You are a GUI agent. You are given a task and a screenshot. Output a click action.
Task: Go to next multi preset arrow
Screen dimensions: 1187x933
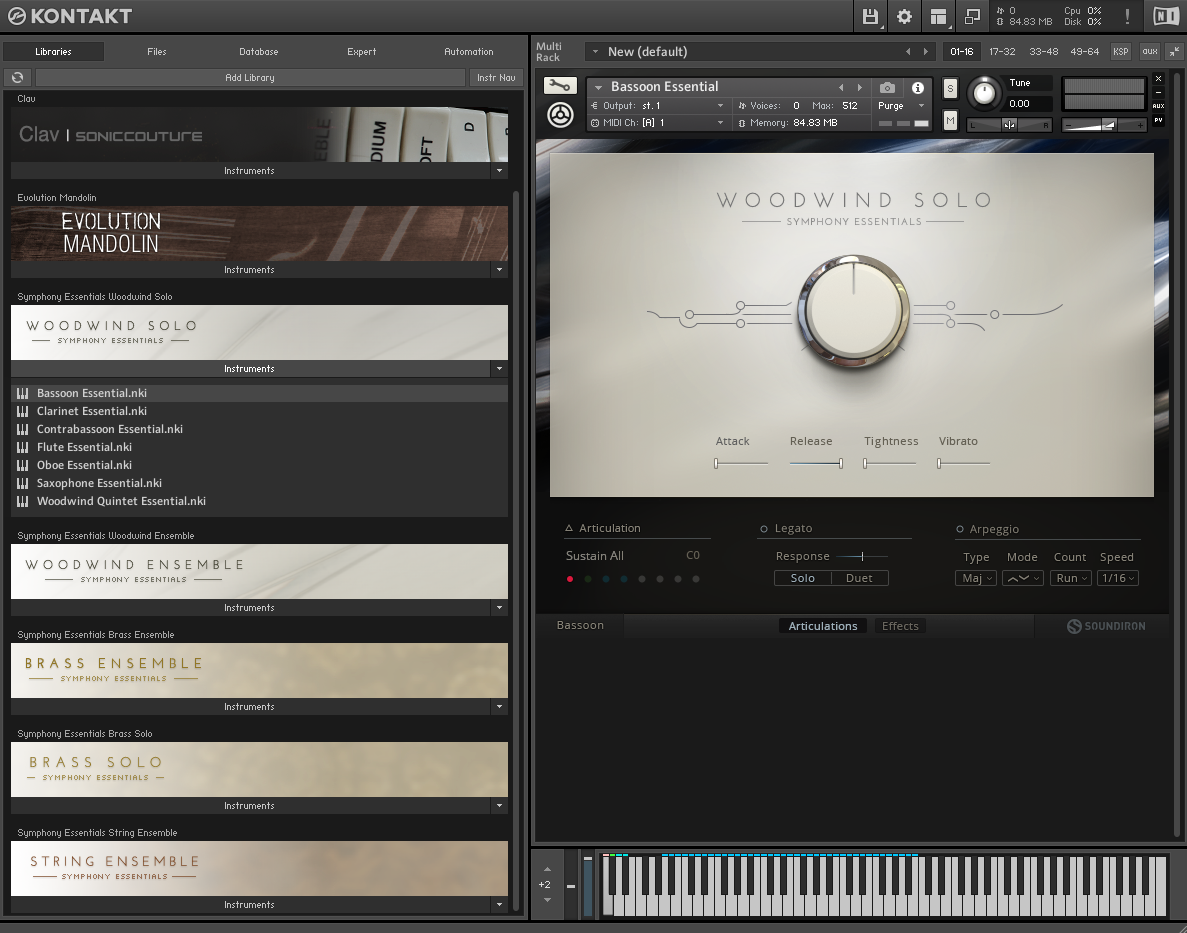coord(925,51)
